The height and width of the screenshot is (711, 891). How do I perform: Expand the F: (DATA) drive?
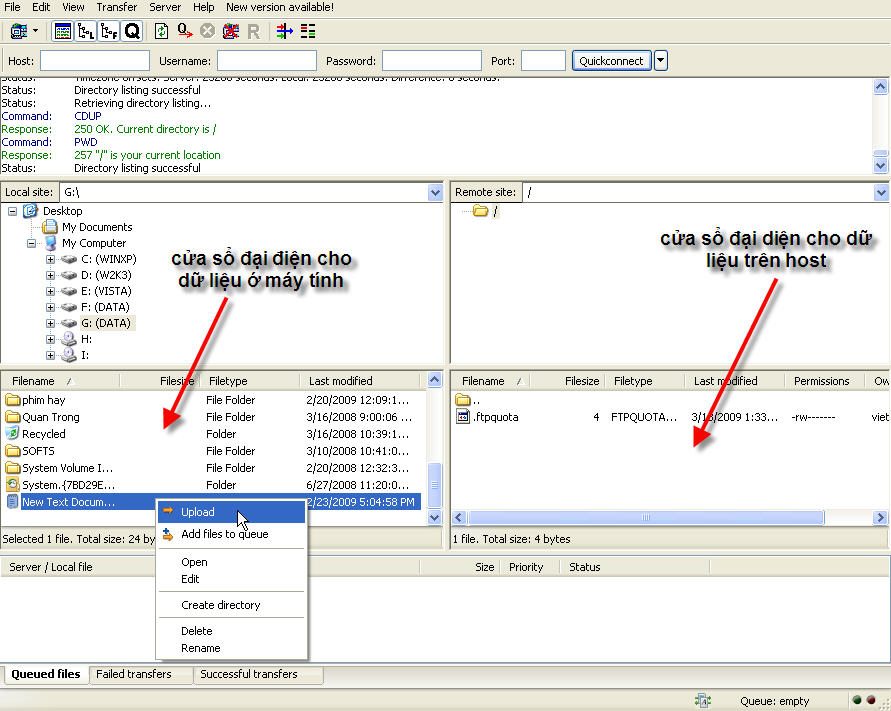coord(51,307)
